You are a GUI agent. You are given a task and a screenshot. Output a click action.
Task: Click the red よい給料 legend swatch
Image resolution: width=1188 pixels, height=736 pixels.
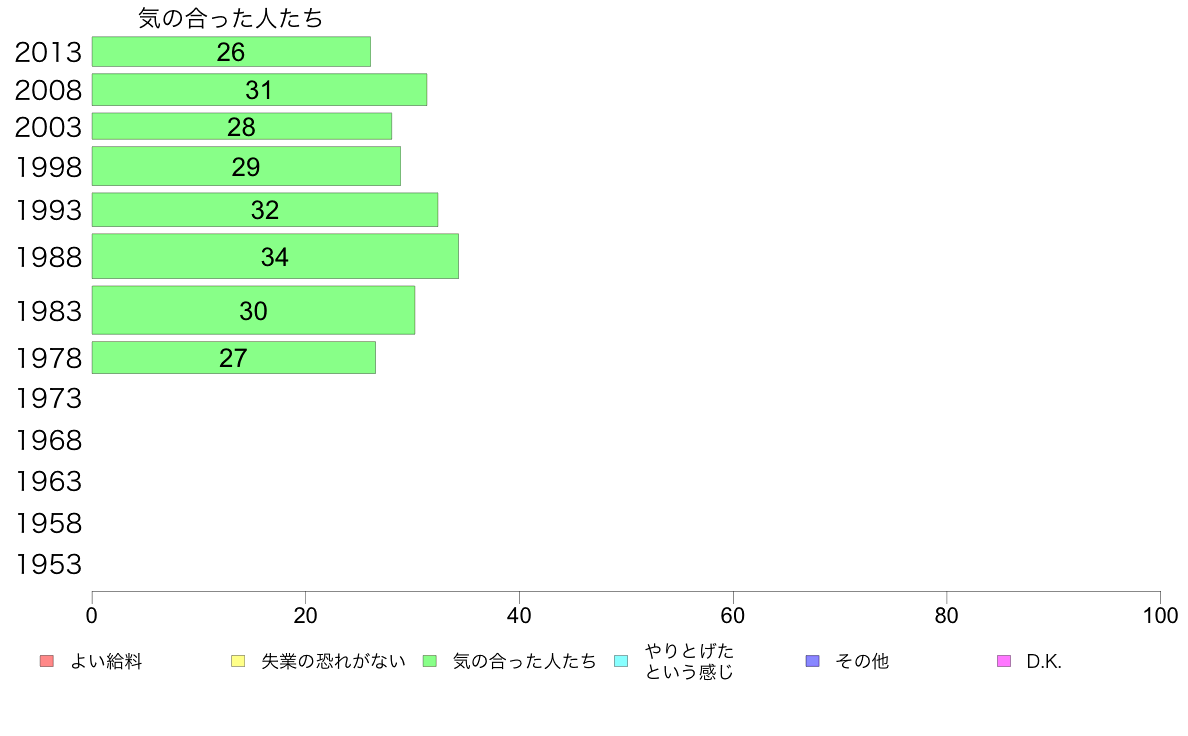47,661
